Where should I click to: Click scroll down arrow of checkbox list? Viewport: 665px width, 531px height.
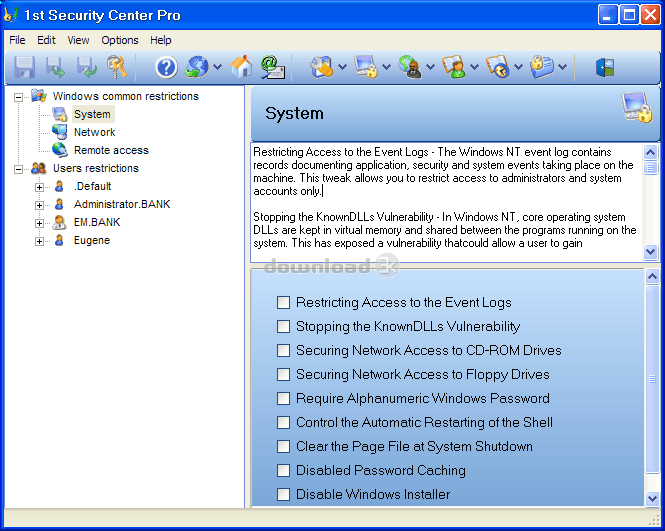pos(652,499)
